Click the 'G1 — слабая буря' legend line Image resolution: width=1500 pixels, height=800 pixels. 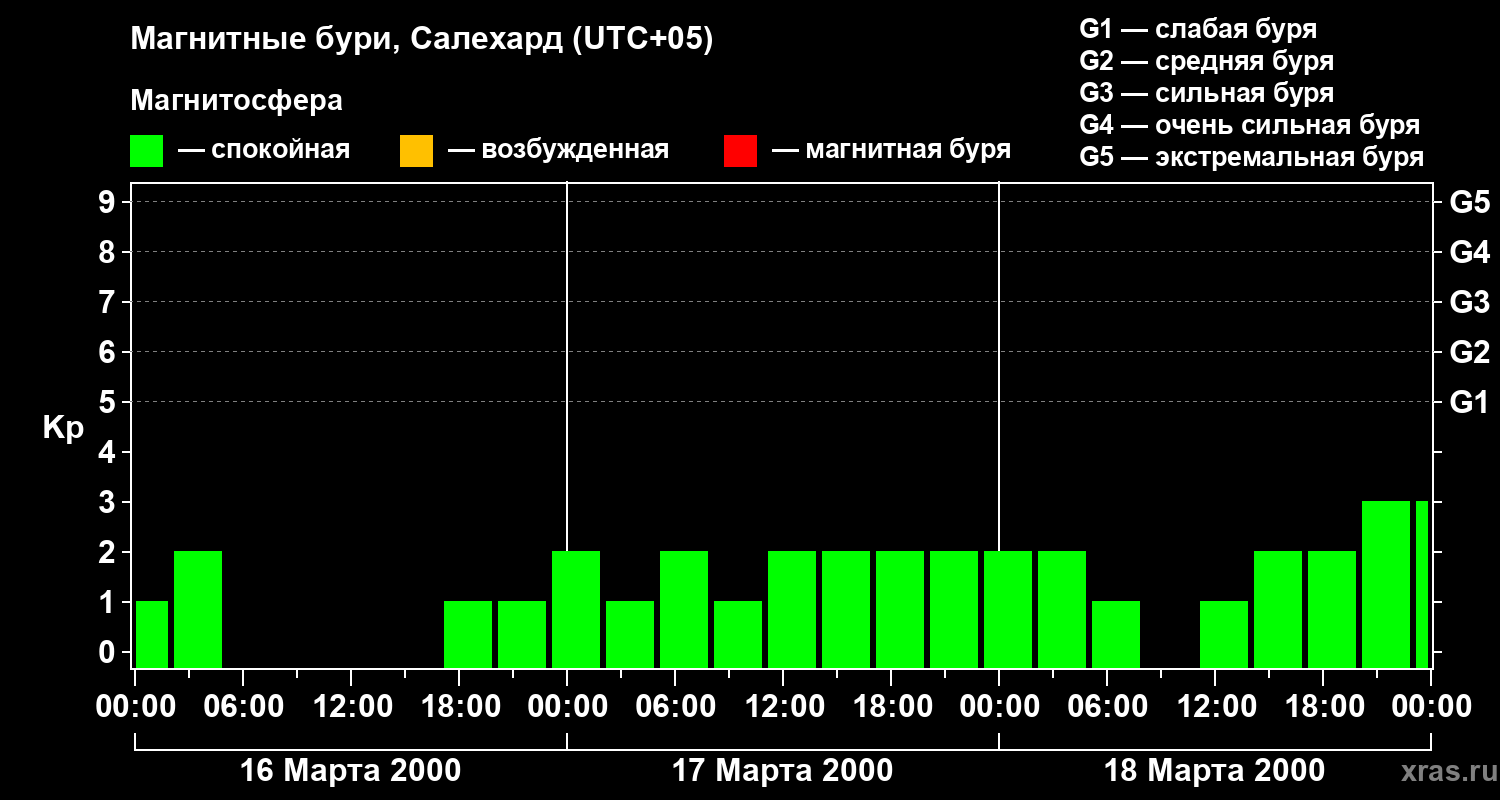click(x=1198, y=29)
